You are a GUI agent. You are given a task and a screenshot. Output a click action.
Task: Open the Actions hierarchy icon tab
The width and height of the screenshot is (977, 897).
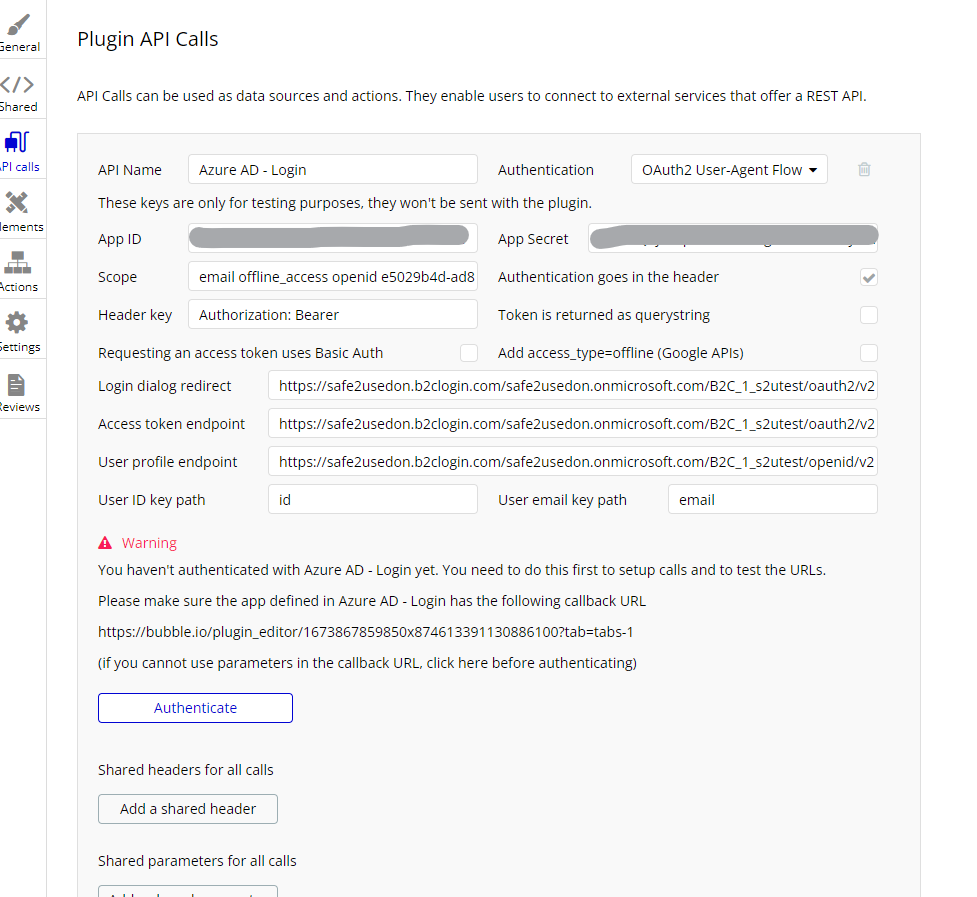coord(17,265)
